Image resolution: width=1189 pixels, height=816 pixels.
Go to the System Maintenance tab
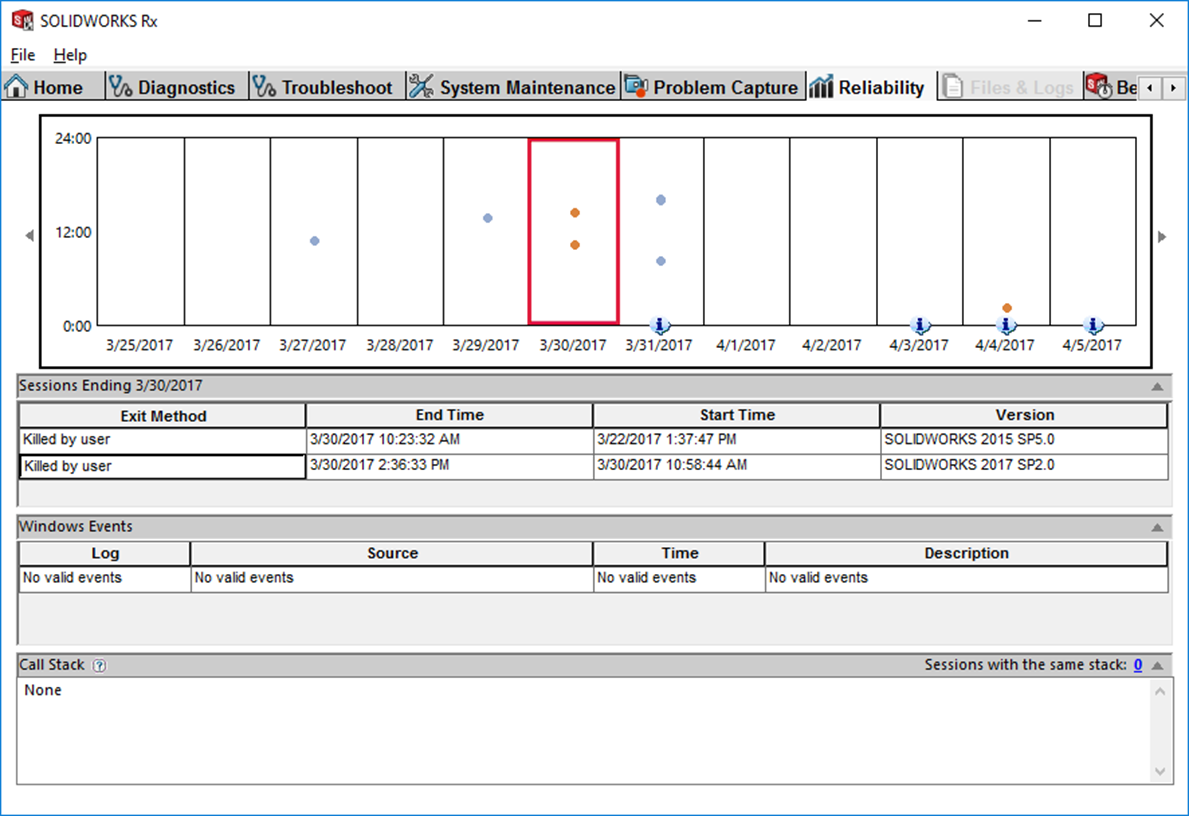click(513, 88)
